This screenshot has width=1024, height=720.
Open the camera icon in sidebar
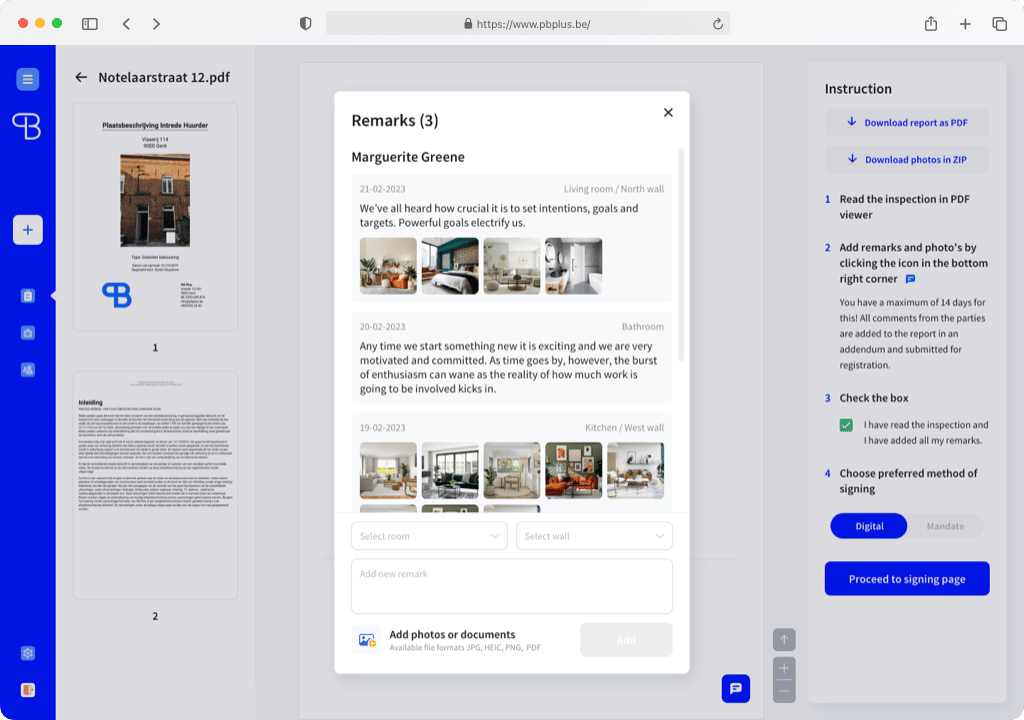coord(27,333)
